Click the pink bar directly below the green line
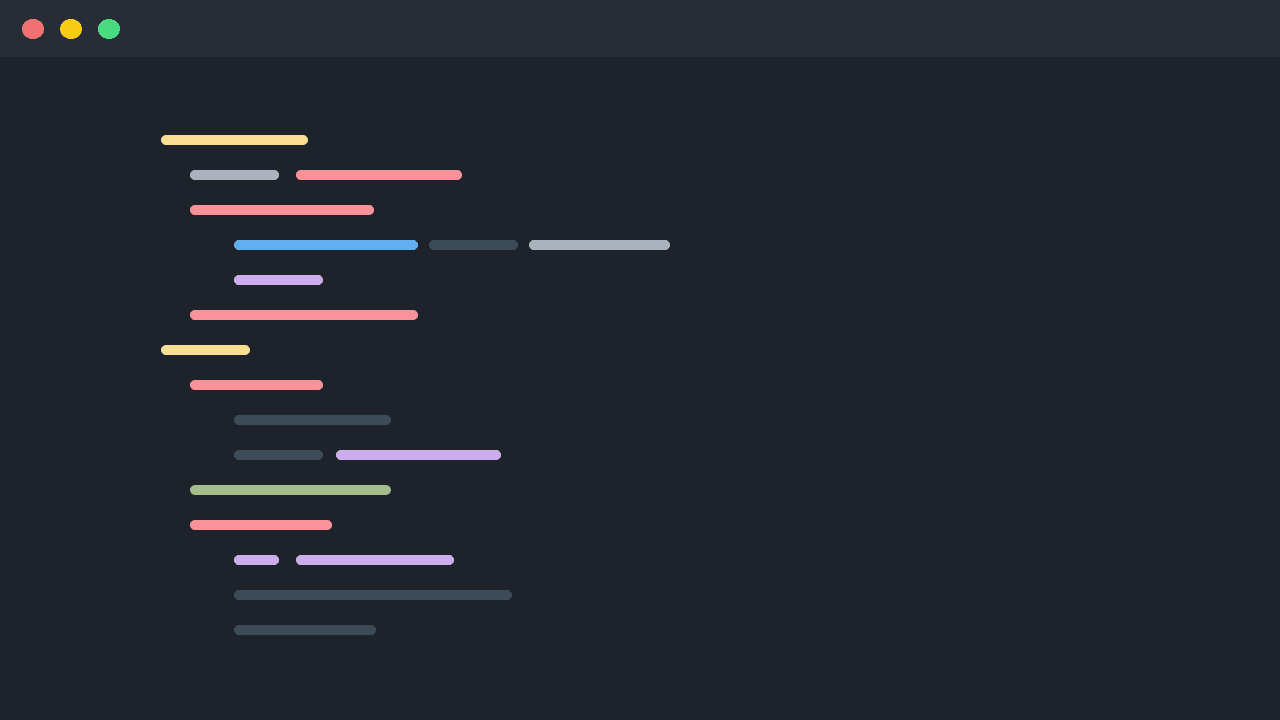This screenshot has width=1280, height=720. click(261, 525)
